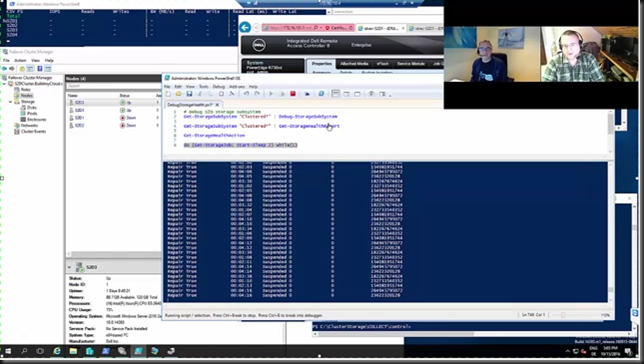
Task: Open the Debug menu in PowerShell ISE
Action: point(218,87)
